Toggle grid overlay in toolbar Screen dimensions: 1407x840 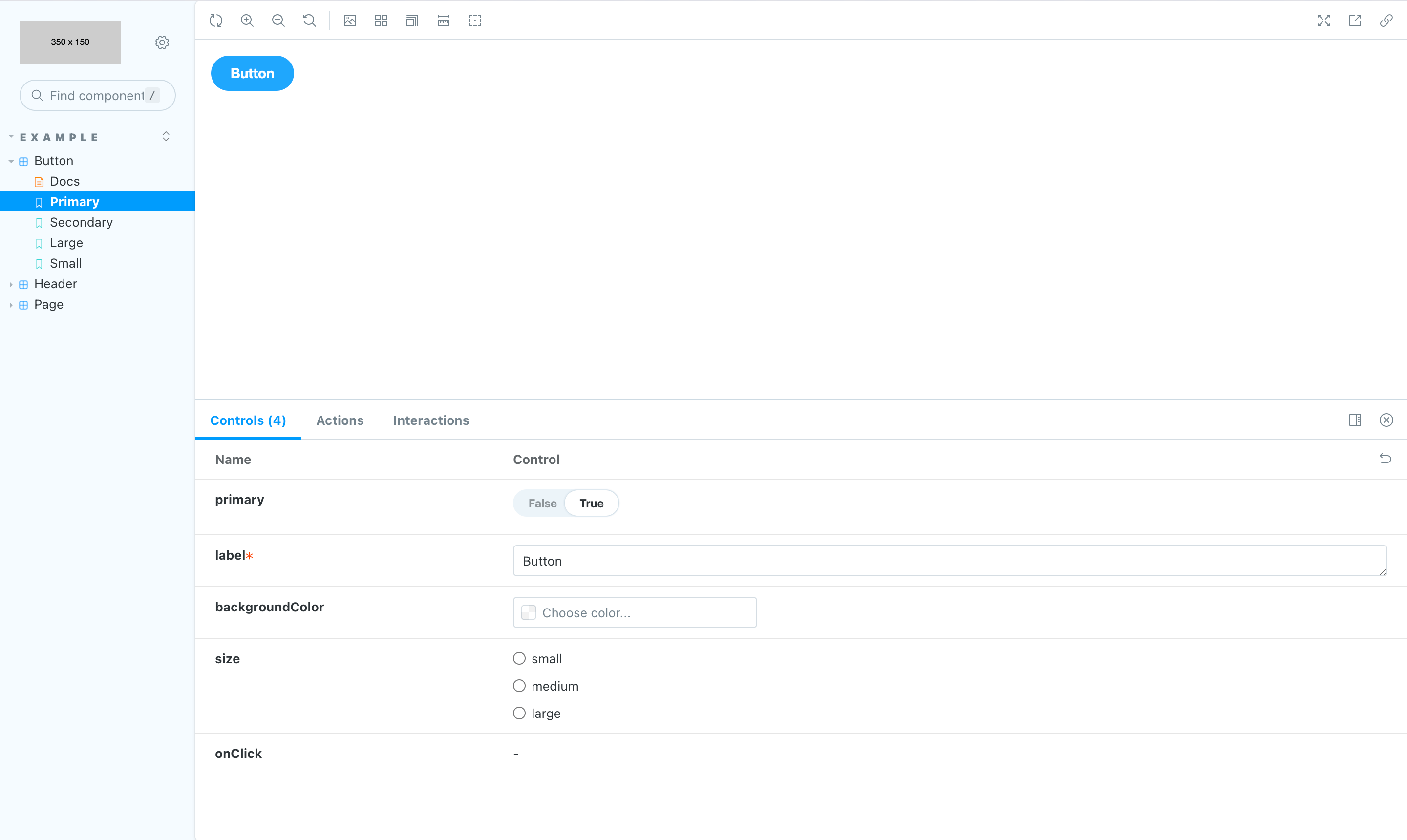click(381, 21)
